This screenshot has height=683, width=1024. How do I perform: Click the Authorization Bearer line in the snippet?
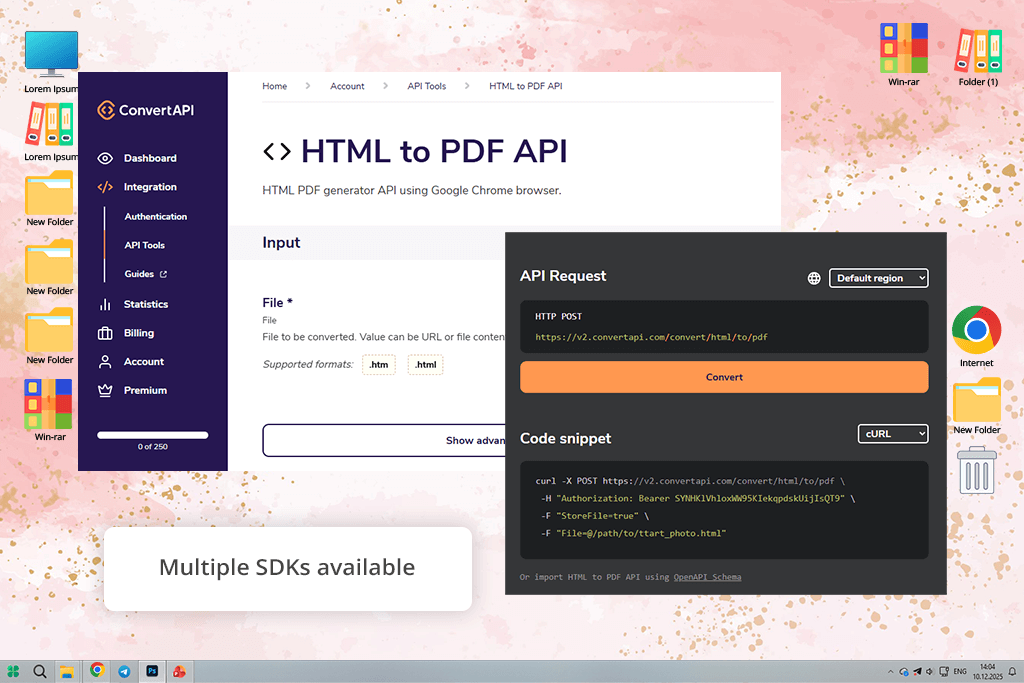(698, 499)
